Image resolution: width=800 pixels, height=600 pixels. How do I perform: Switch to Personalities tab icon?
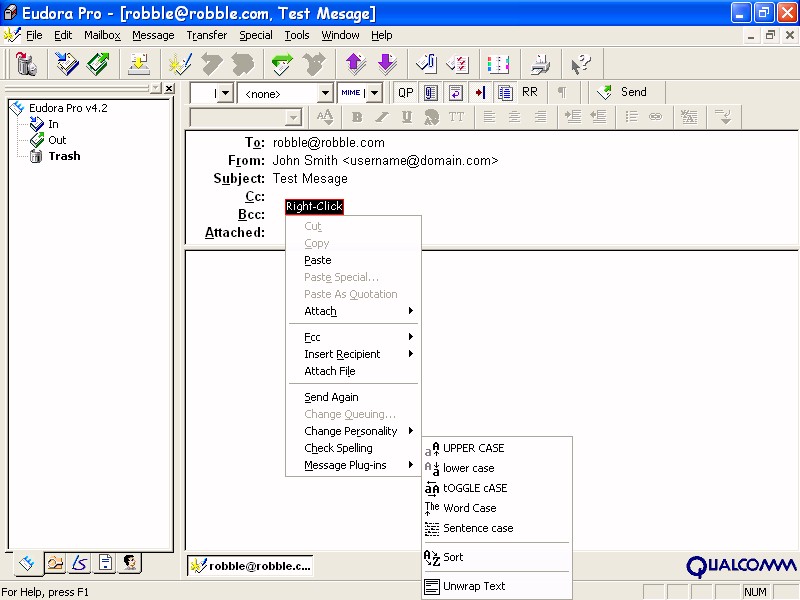click(130, 563)
